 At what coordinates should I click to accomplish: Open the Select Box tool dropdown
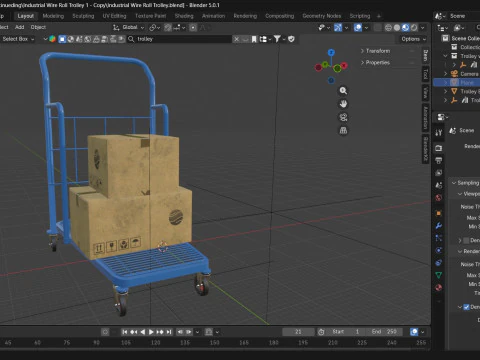17,39
